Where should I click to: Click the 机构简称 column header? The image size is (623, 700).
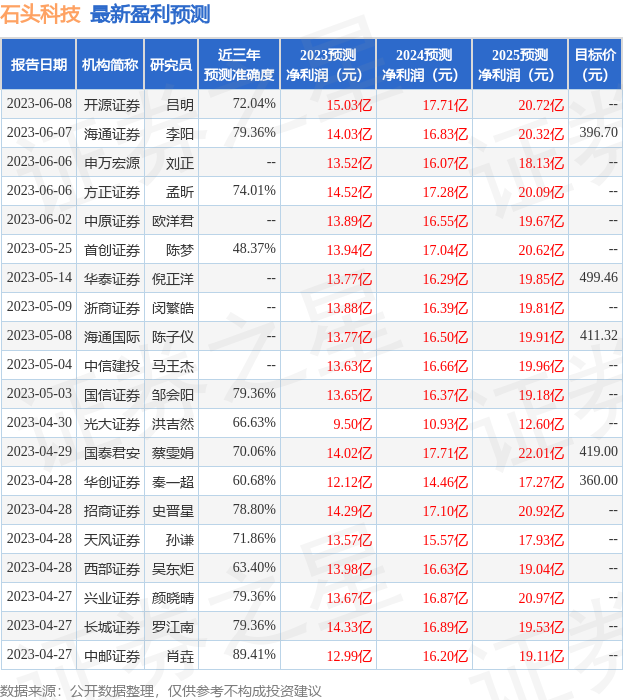tap(110, 64)
